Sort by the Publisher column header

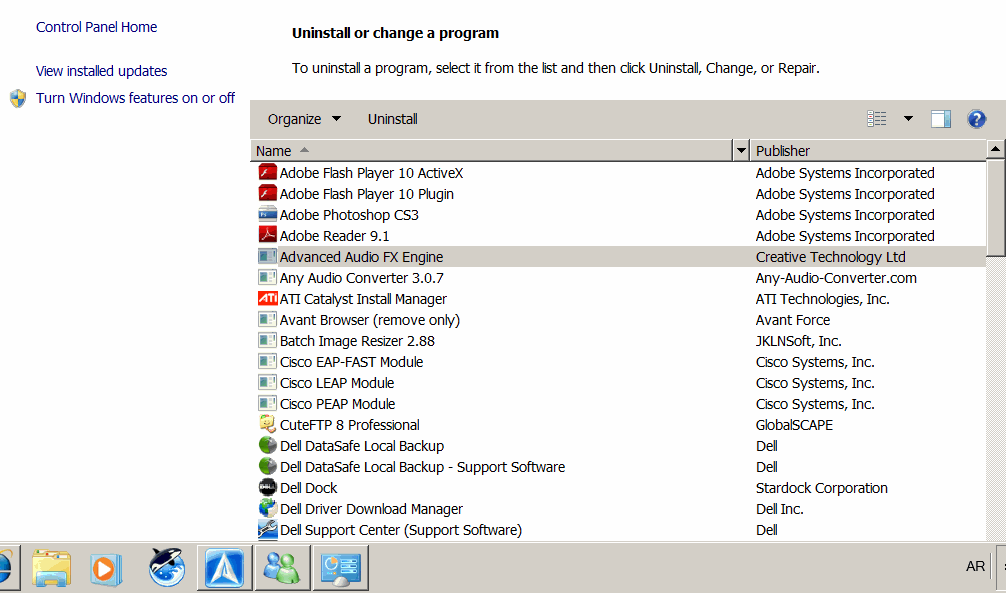coord(867,151)
